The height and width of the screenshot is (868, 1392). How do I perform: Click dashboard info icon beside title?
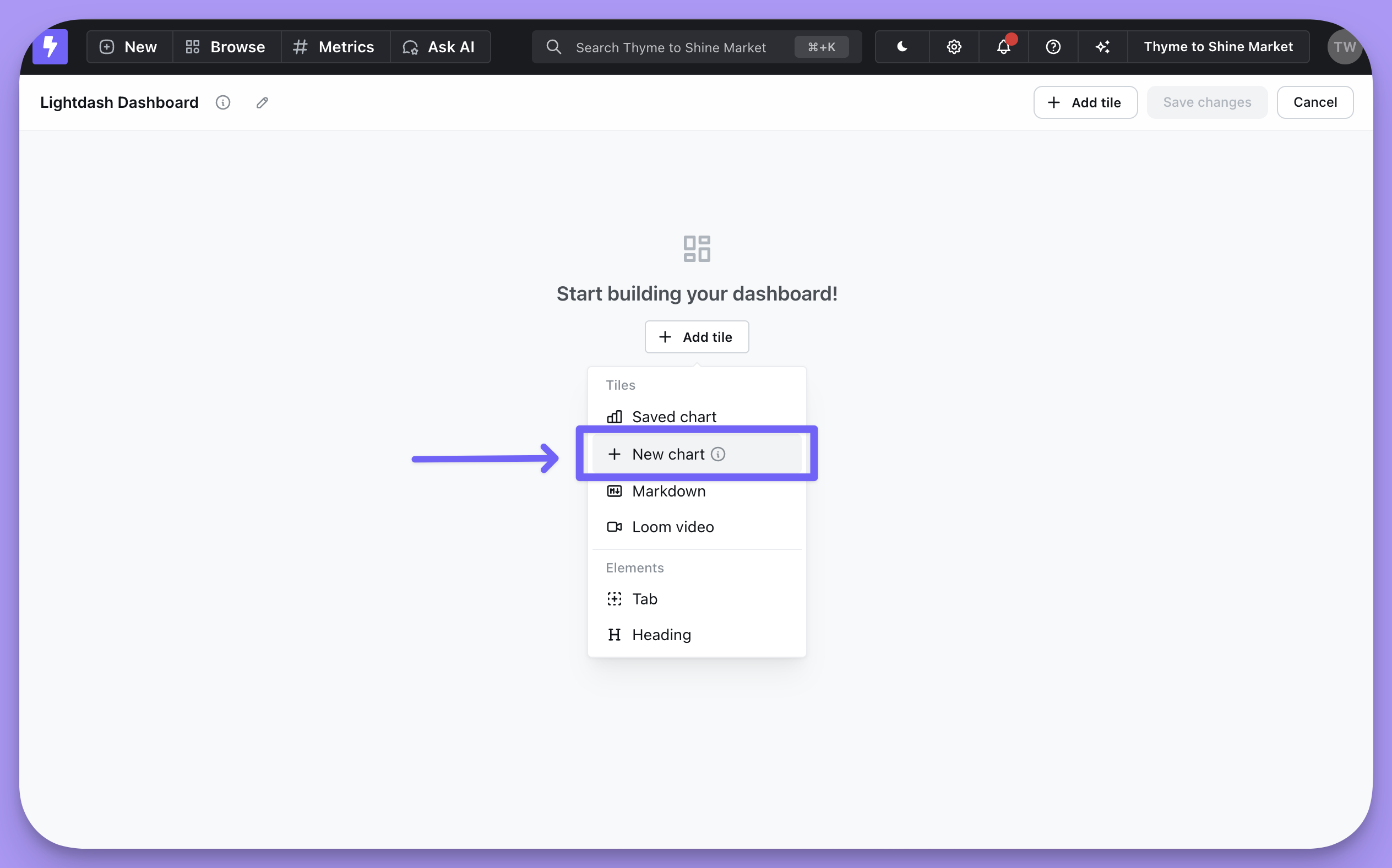223,102
